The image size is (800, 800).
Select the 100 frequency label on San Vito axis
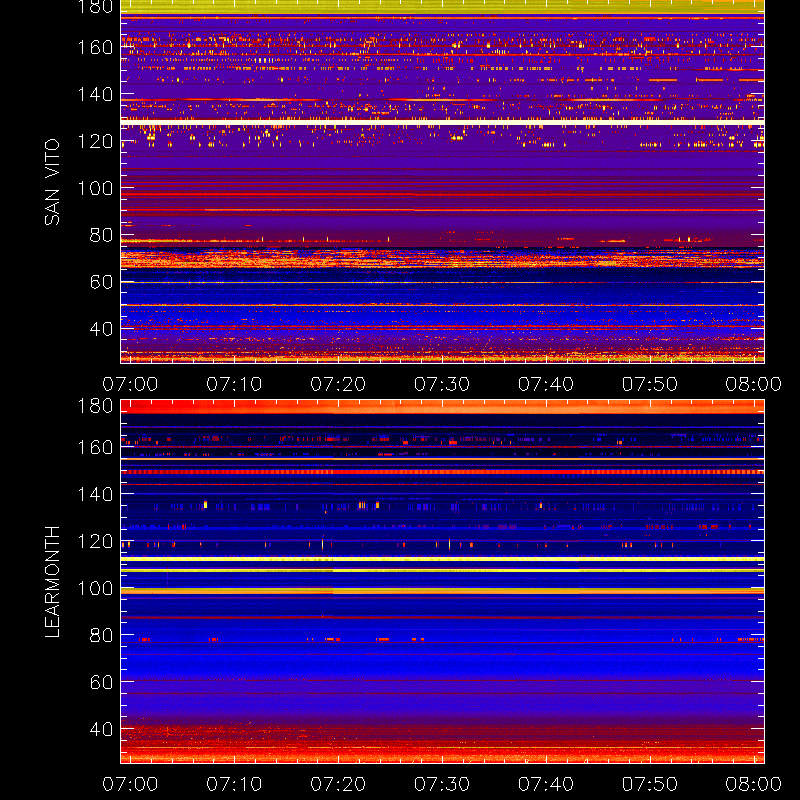(95, 188)
